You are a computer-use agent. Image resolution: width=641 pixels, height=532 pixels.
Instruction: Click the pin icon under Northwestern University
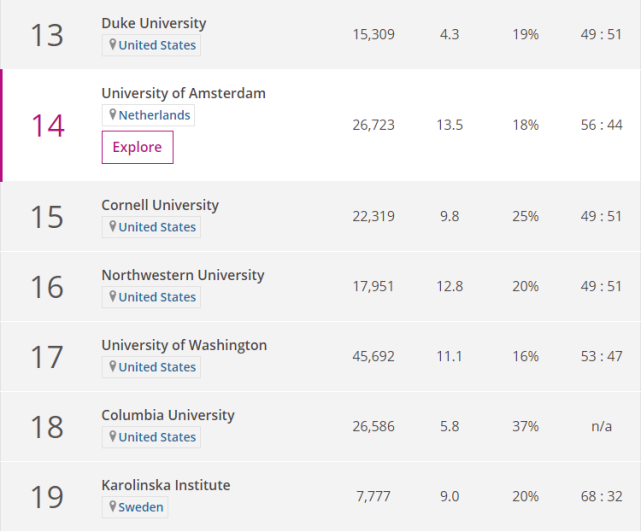point(113,297)
